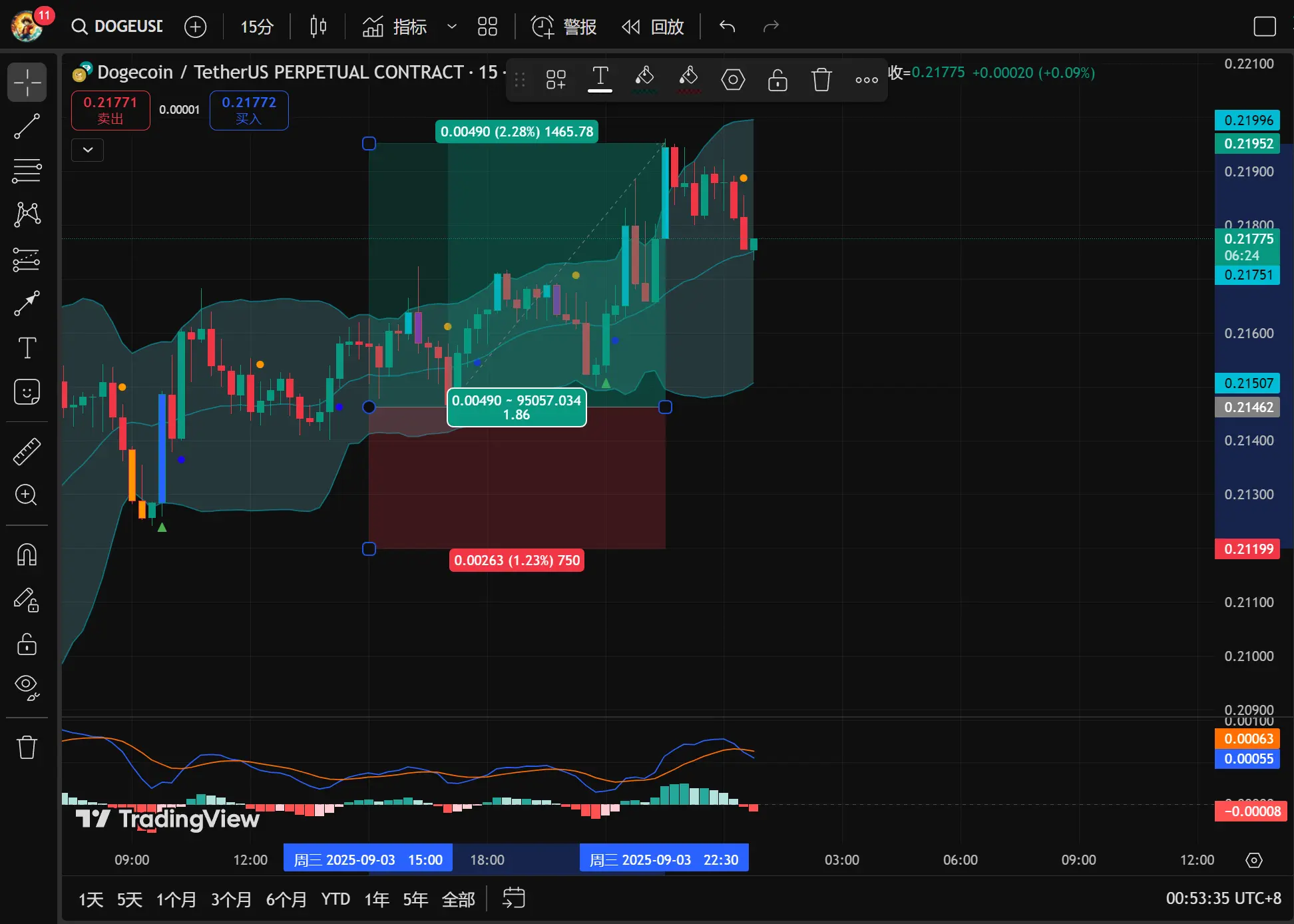1294x924 pixels.
Task: Open position drawing settings hexagon
Action: (733, 80)
